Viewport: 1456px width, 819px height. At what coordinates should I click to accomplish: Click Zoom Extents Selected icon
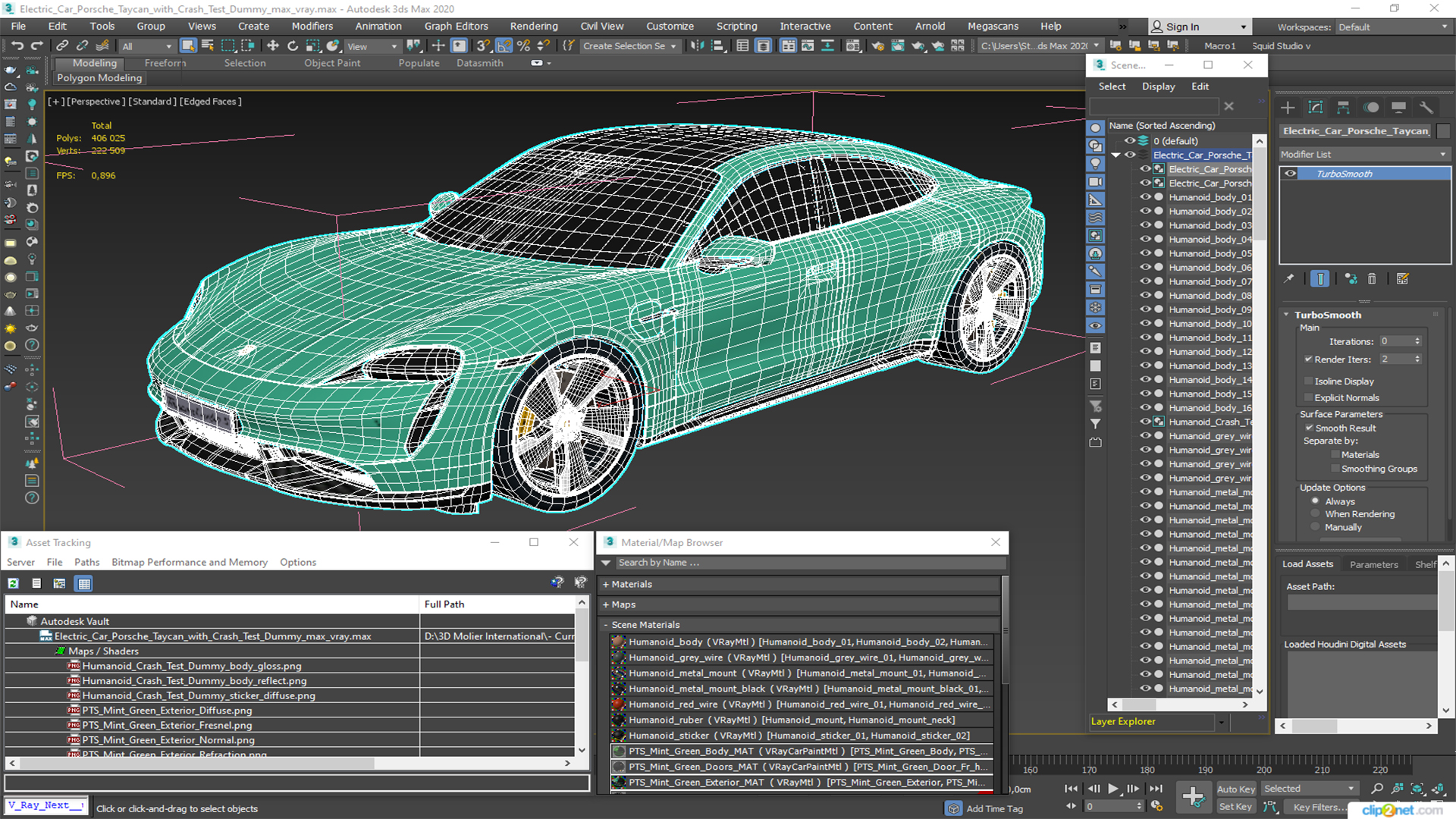tap(1417, 789)
